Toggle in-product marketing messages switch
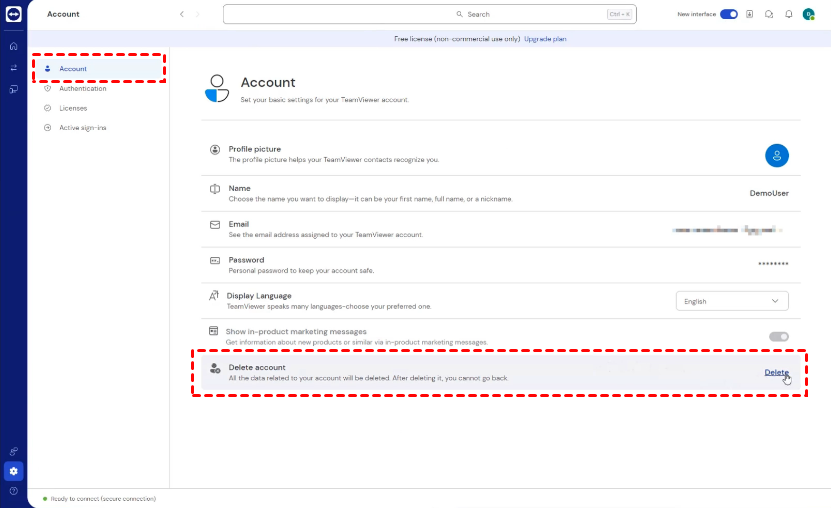This screenshot has height=508, width=831. (x=779, y=336)
